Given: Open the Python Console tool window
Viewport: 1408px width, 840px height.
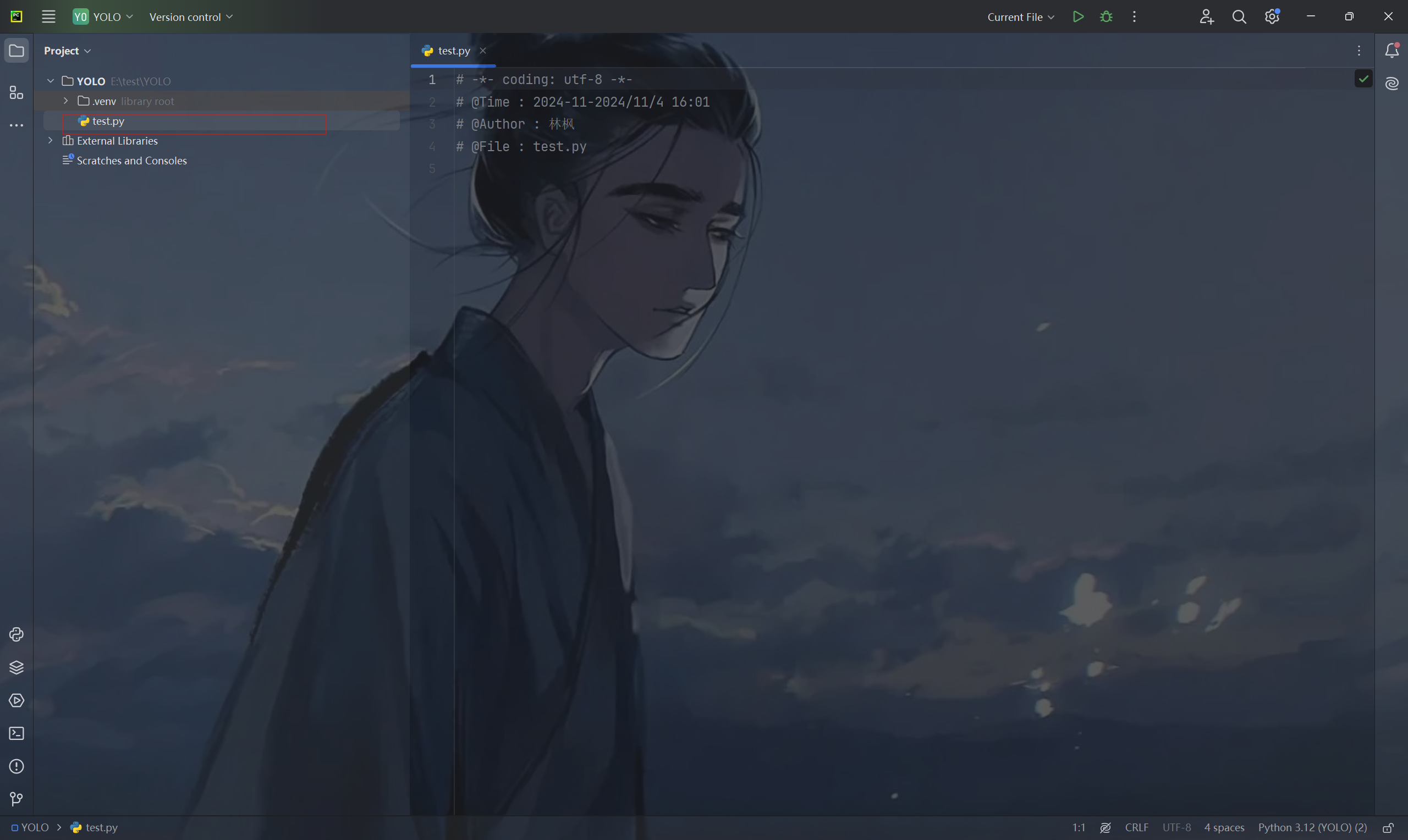Looking at the screenshot, I should click(x=16, y=634).
